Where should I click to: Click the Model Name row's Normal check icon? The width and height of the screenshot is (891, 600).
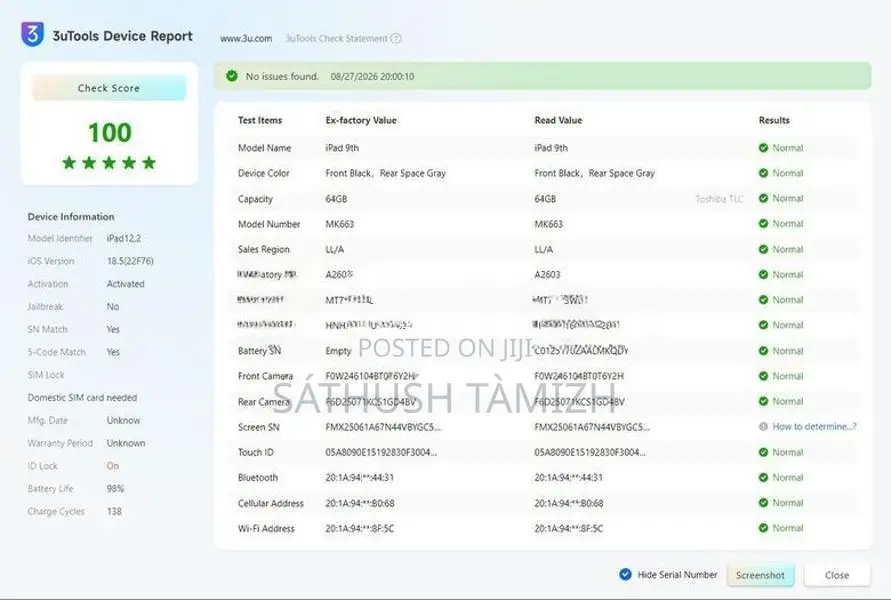point(763,148)
